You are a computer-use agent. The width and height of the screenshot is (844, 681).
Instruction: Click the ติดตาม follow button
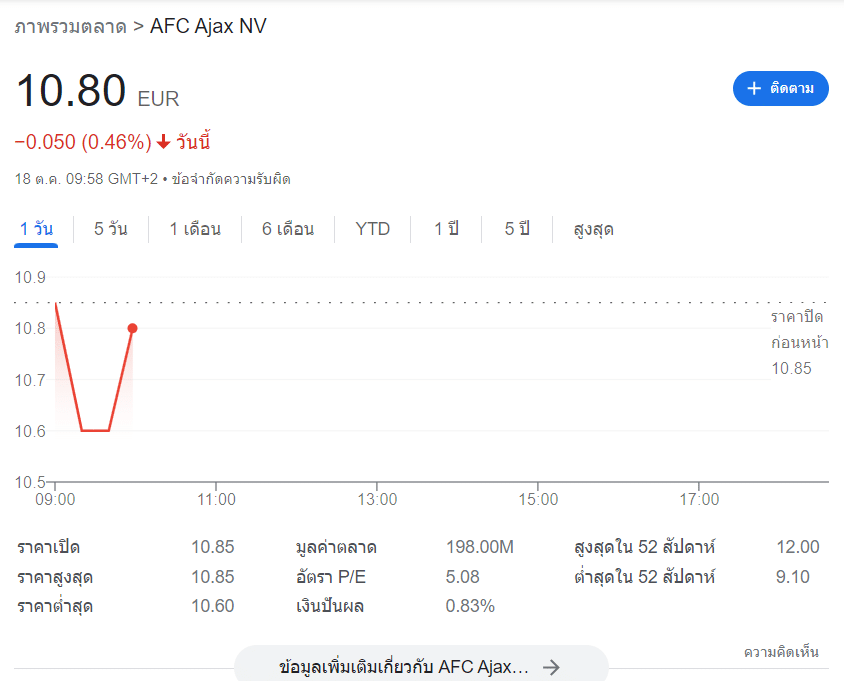click(x=780, y=88)
